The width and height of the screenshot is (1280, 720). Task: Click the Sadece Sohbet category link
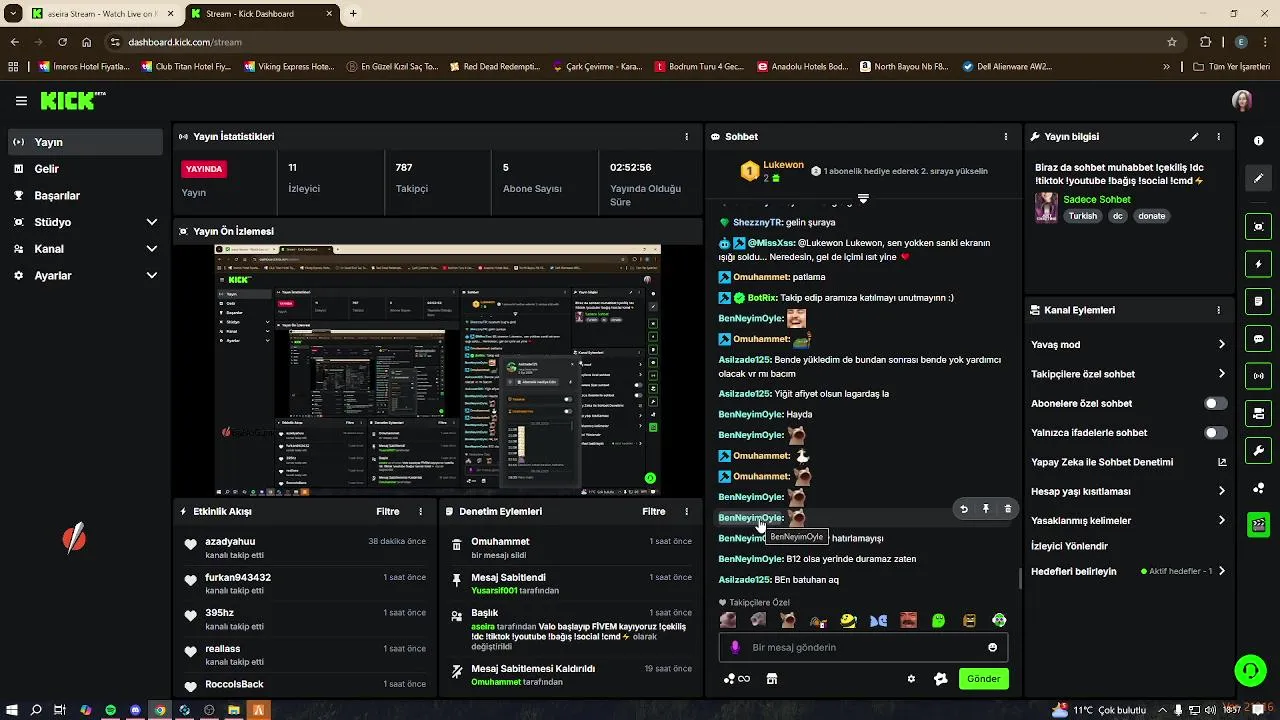1096,199
